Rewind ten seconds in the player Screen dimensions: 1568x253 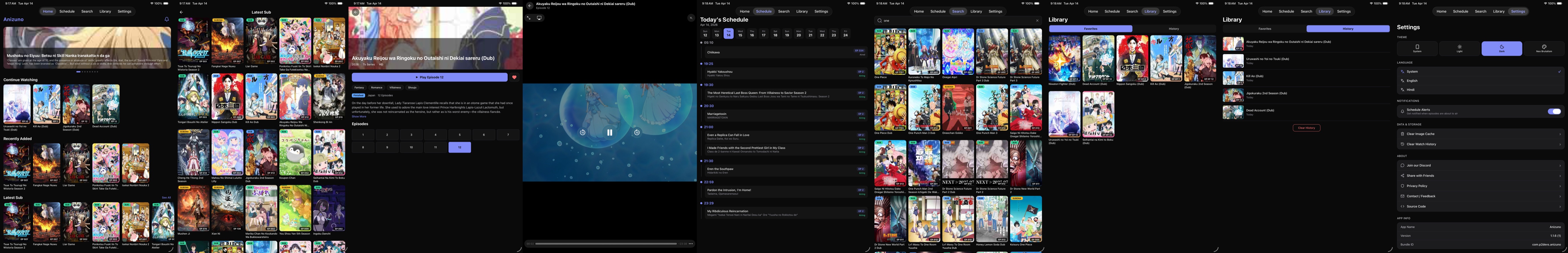tap(582, 132)
